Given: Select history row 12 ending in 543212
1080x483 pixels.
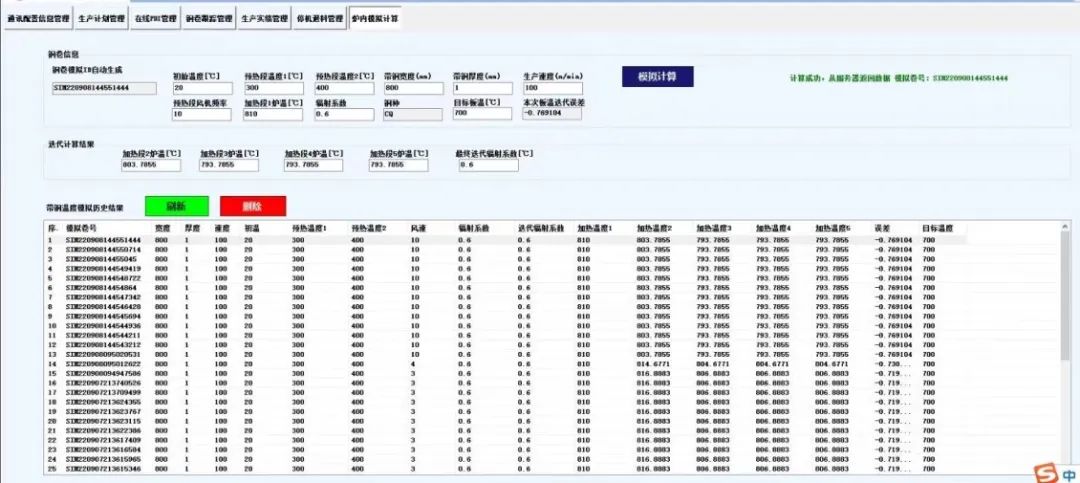Looking at the screenshot, I should [x=506, y=345].
